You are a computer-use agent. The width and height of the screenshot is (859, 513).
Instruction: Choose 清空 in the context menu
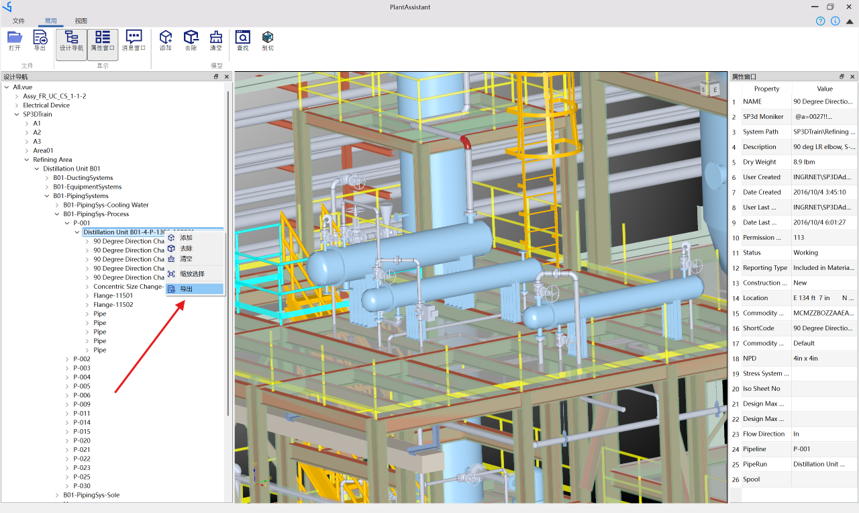(195, 259)
